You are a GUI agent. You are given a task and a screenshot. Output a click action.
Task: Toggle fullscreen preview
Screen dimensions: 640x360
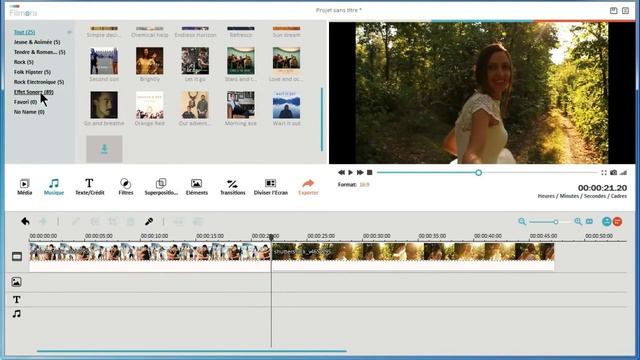click(604, 173)
